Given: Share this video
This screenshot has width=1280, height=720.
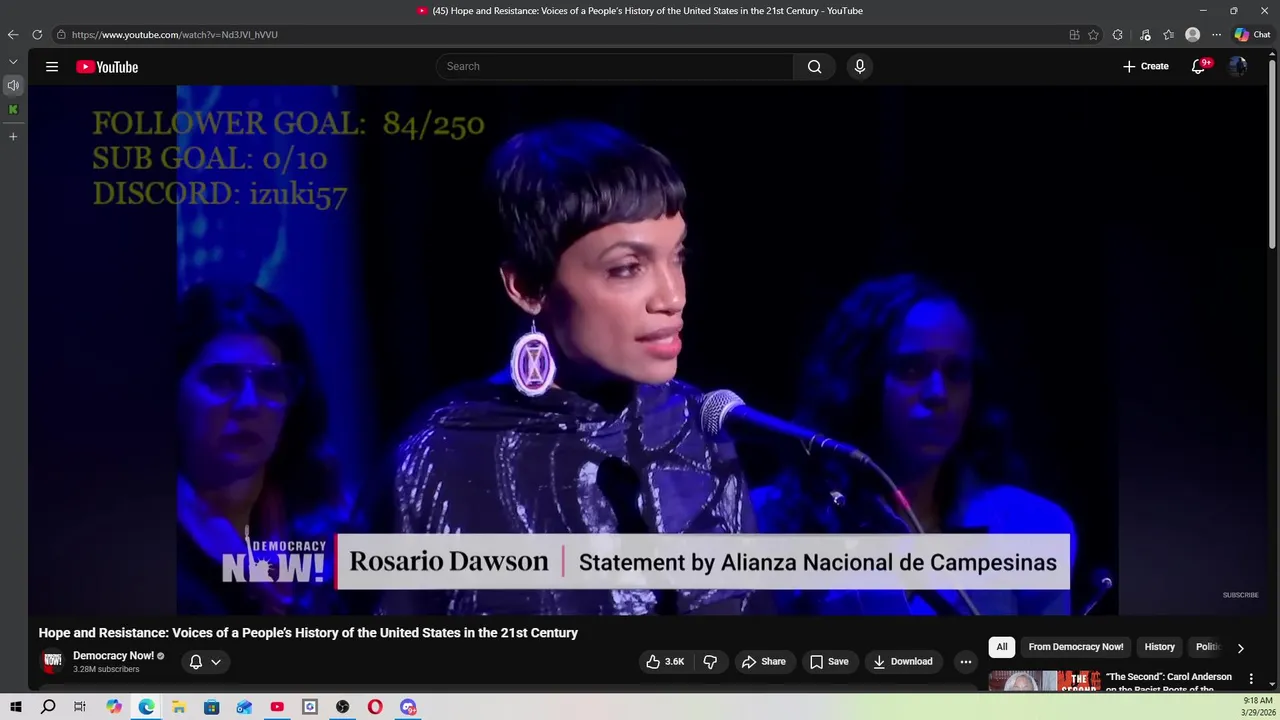Looking at the screenshot, I should point(763,661).
